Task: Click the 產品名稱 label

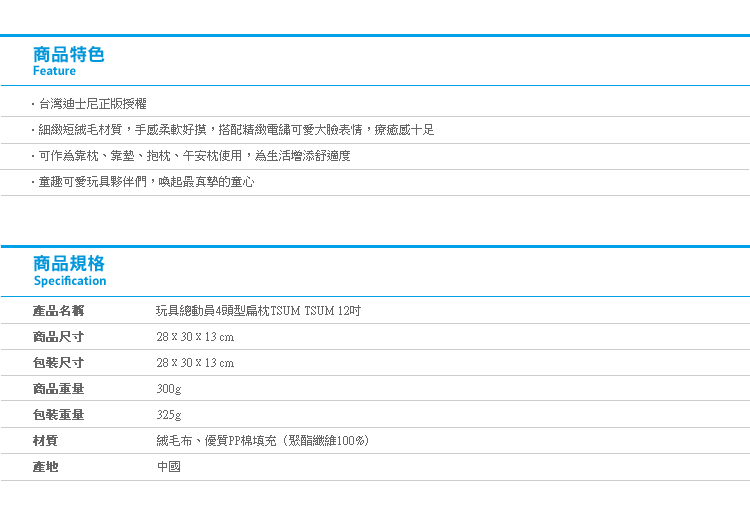Action: pos(58,311)
